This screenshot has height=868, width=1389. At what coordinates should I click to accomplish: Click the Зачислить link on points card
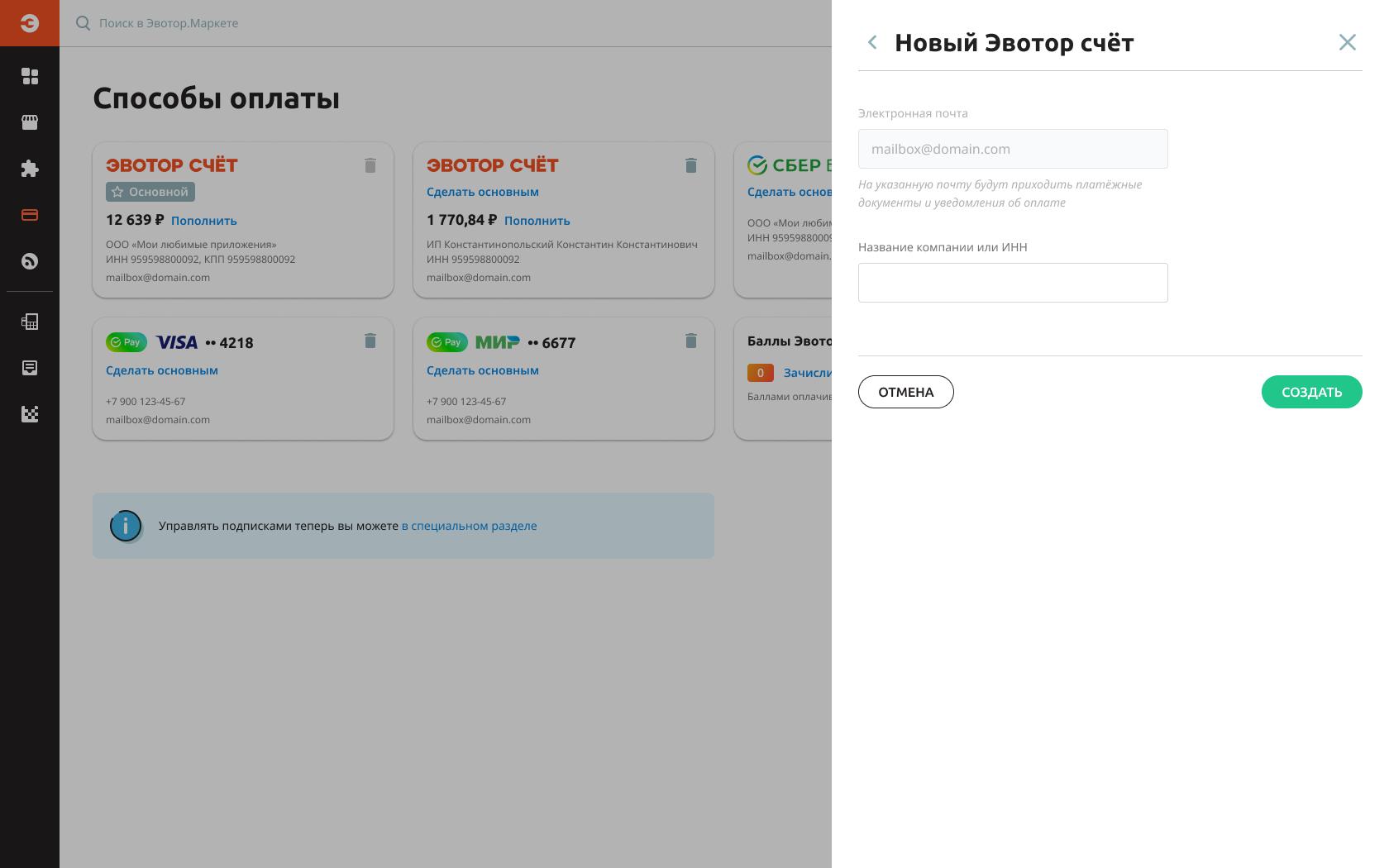click(x=808, y=373)
